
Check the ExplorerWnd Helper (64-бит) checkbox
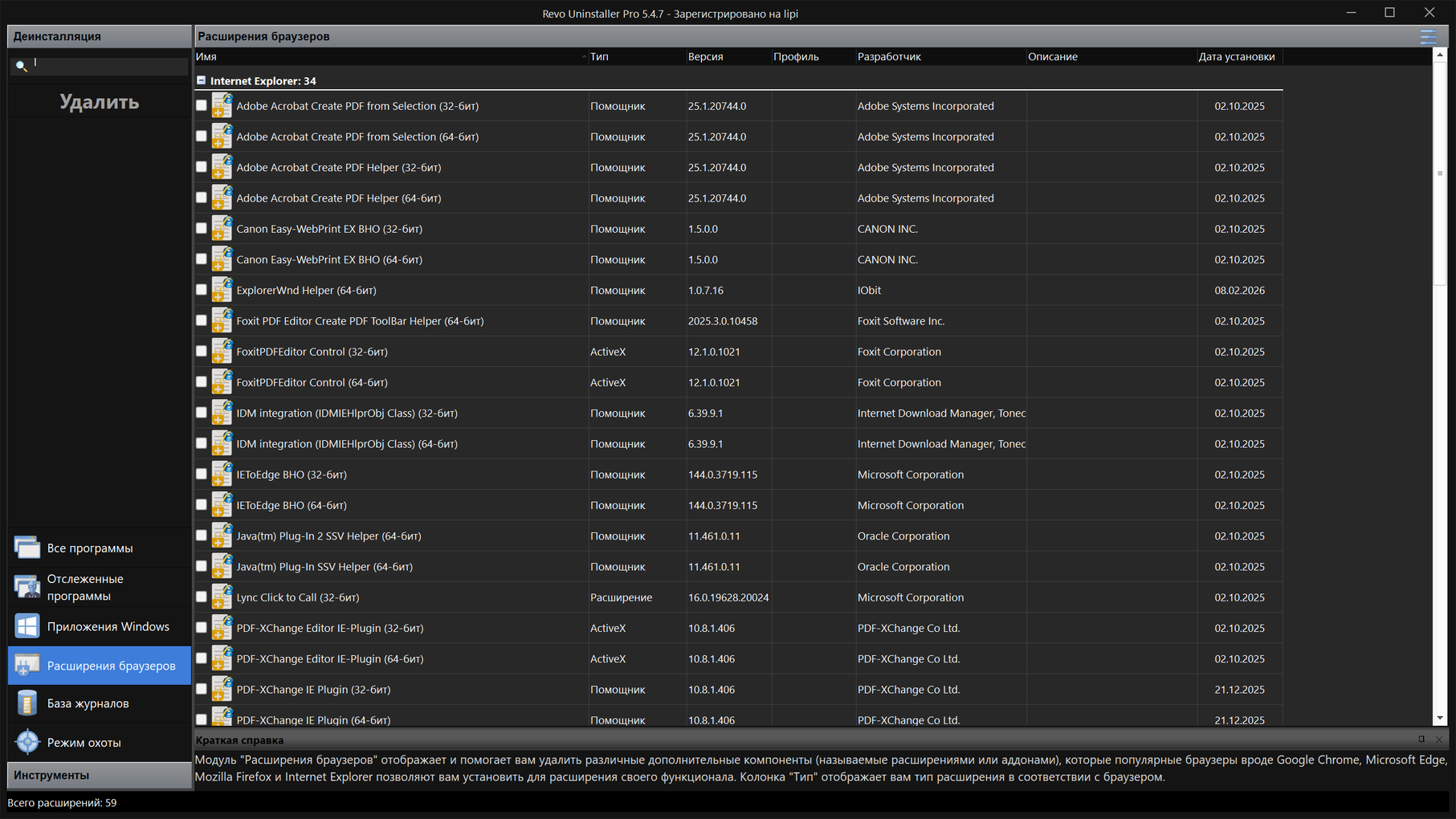202,290
